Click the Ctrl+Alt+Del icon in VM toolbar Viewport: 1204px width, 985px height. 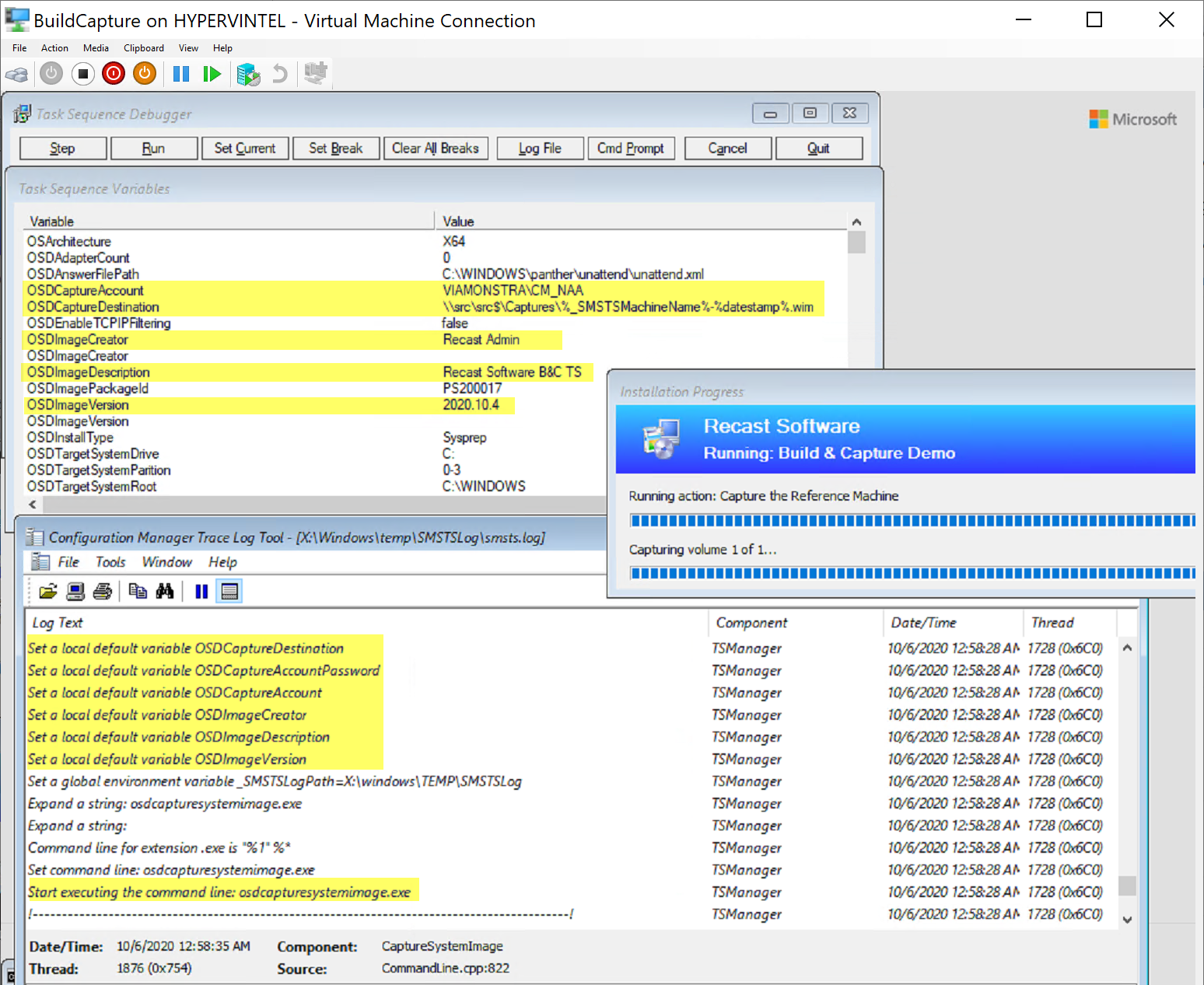tap(17, 75)
